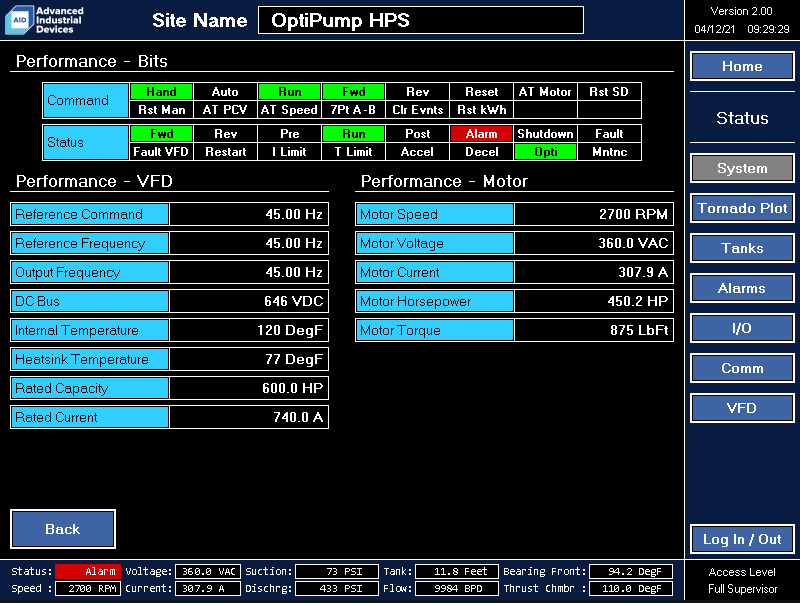This screenshot has width=800, height=603.
Task: Open the Tanks page
Action: coord(742,248)
